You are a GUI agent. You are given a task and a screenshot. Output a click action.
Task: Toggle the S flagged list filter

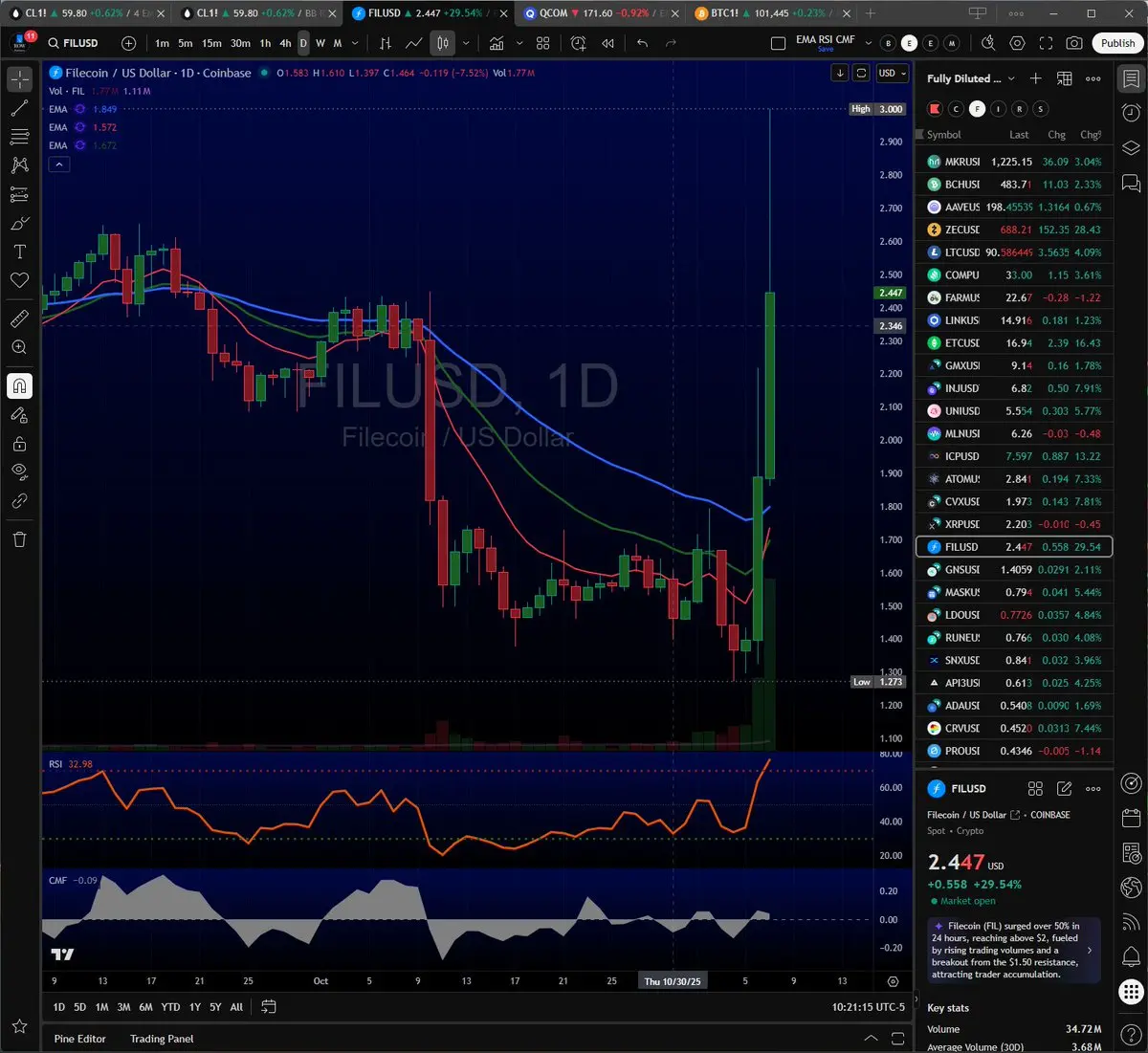click(1041, 109)
